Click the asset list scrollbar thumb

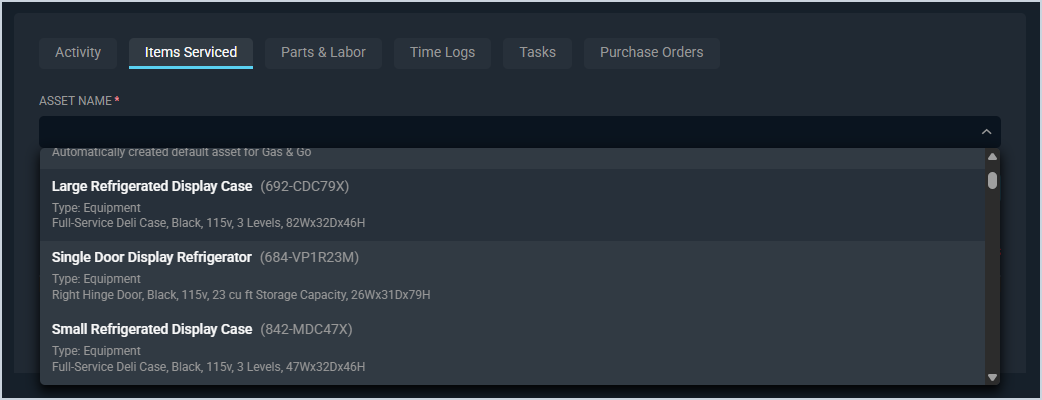[992, 180]
